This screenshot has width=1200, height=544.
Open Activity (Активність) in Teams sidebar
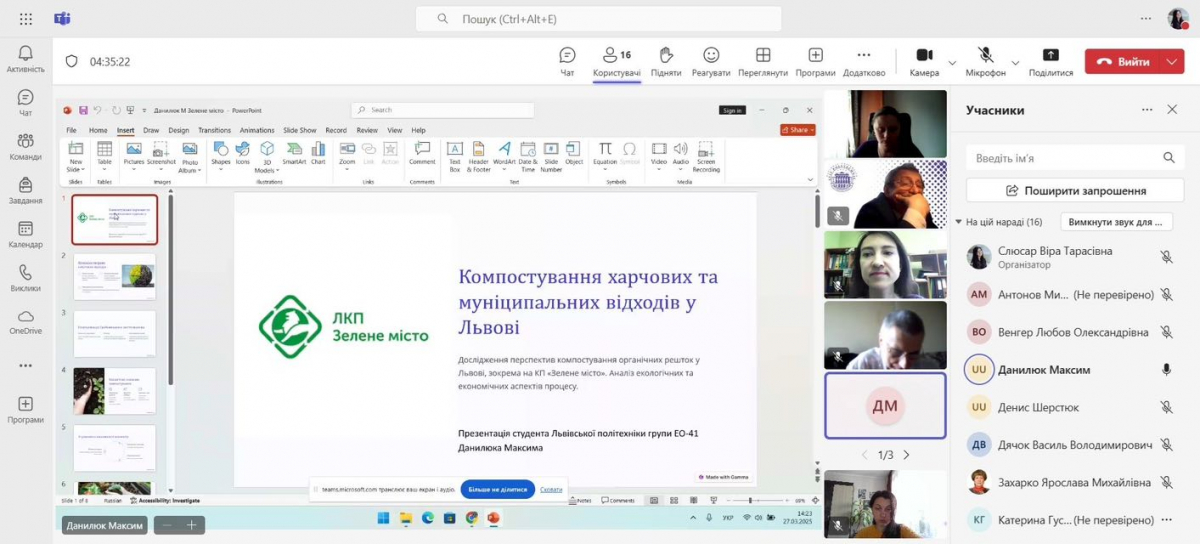[x=25, y=59]
